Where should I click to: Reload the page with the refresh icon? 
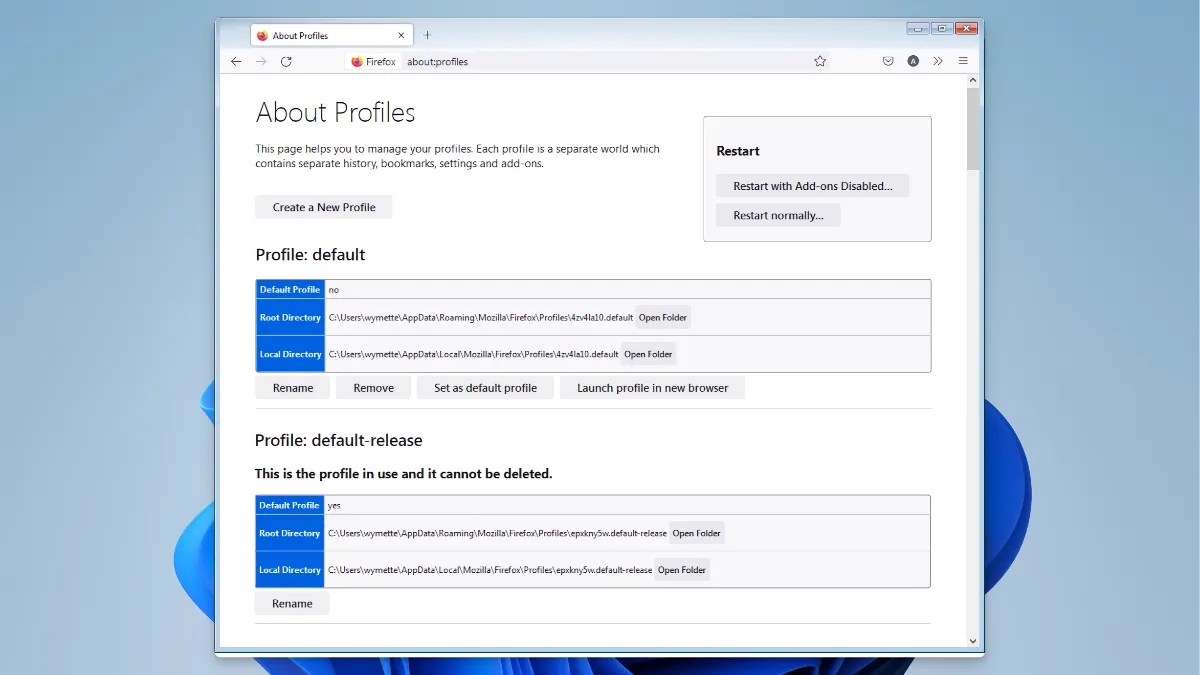click(286, 61)
